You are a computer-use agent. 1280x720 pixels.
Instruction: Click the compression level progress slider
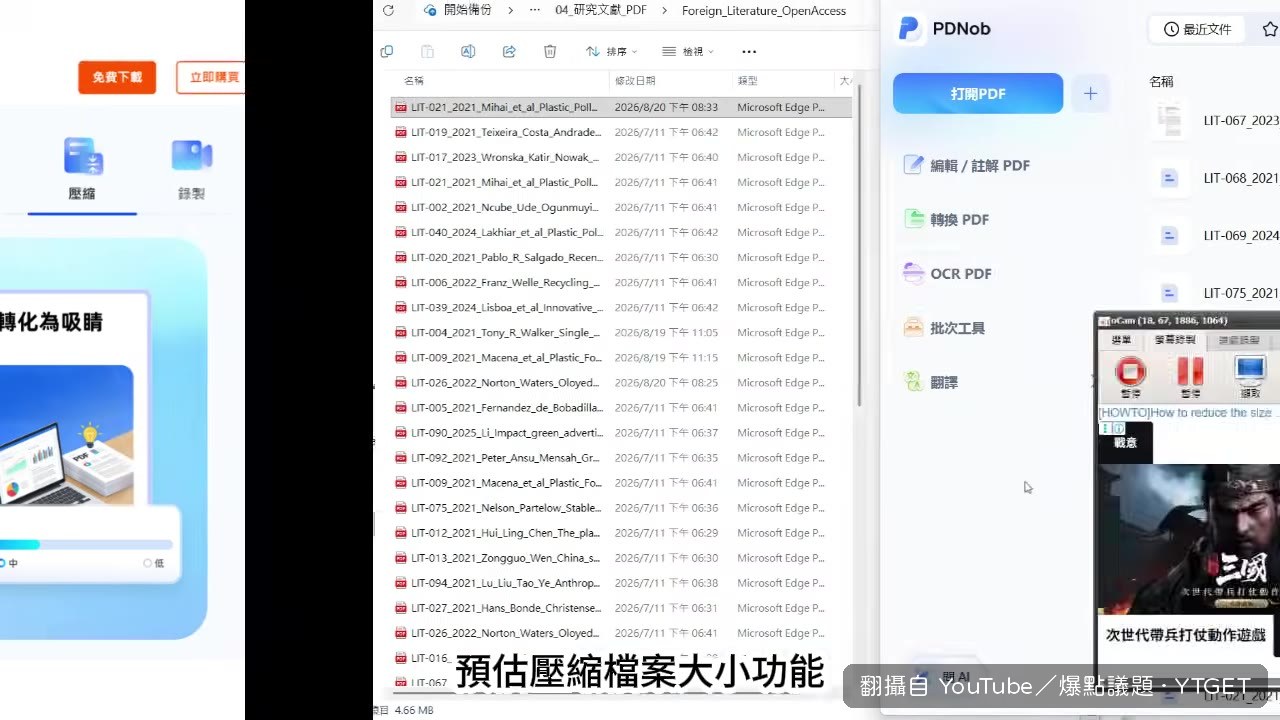pos(86,545)
